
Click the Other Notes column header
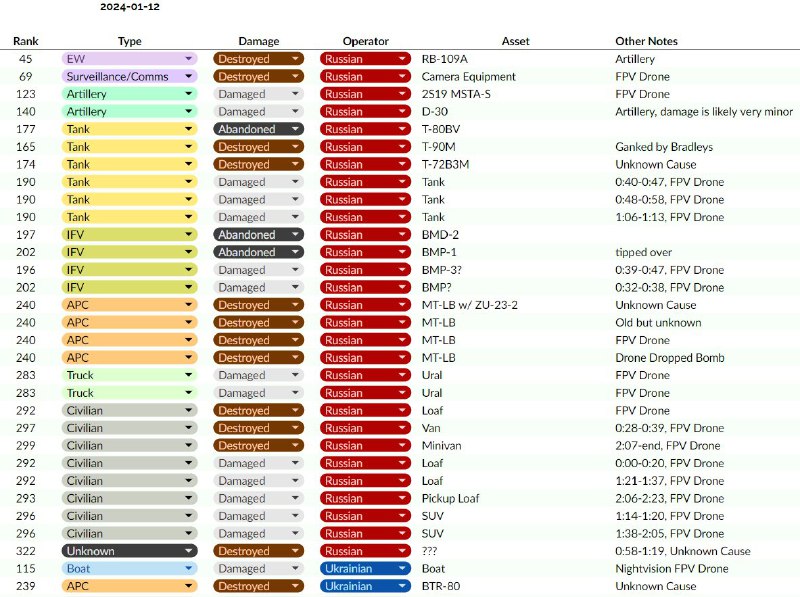point(646,41)
